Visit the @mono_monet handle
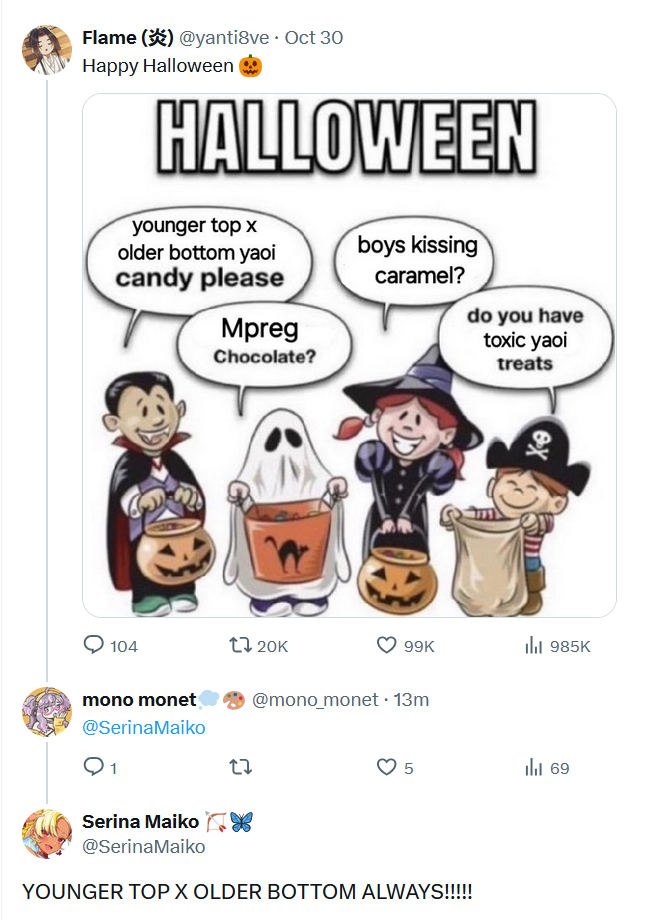 (x=315, y=699)
